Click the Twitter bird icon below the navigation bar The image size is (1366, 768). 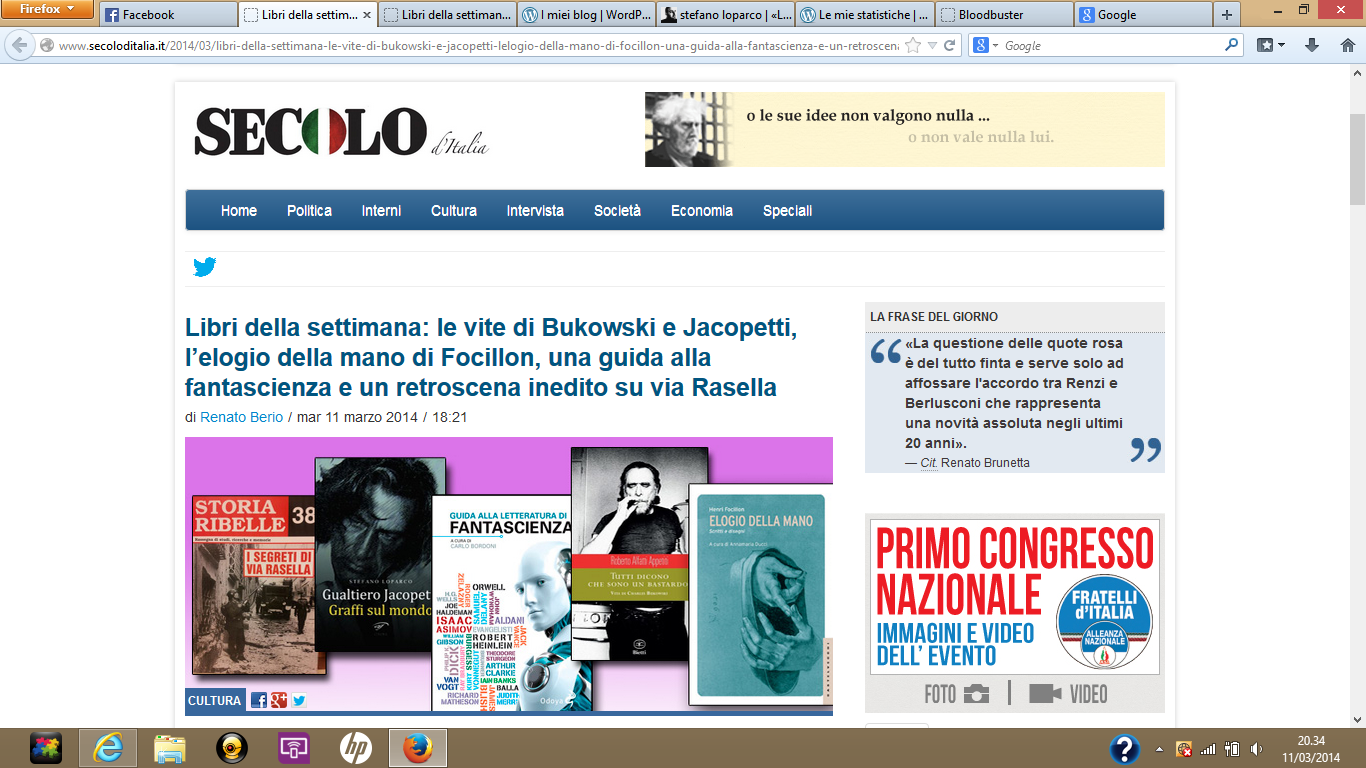coord(205,267)
